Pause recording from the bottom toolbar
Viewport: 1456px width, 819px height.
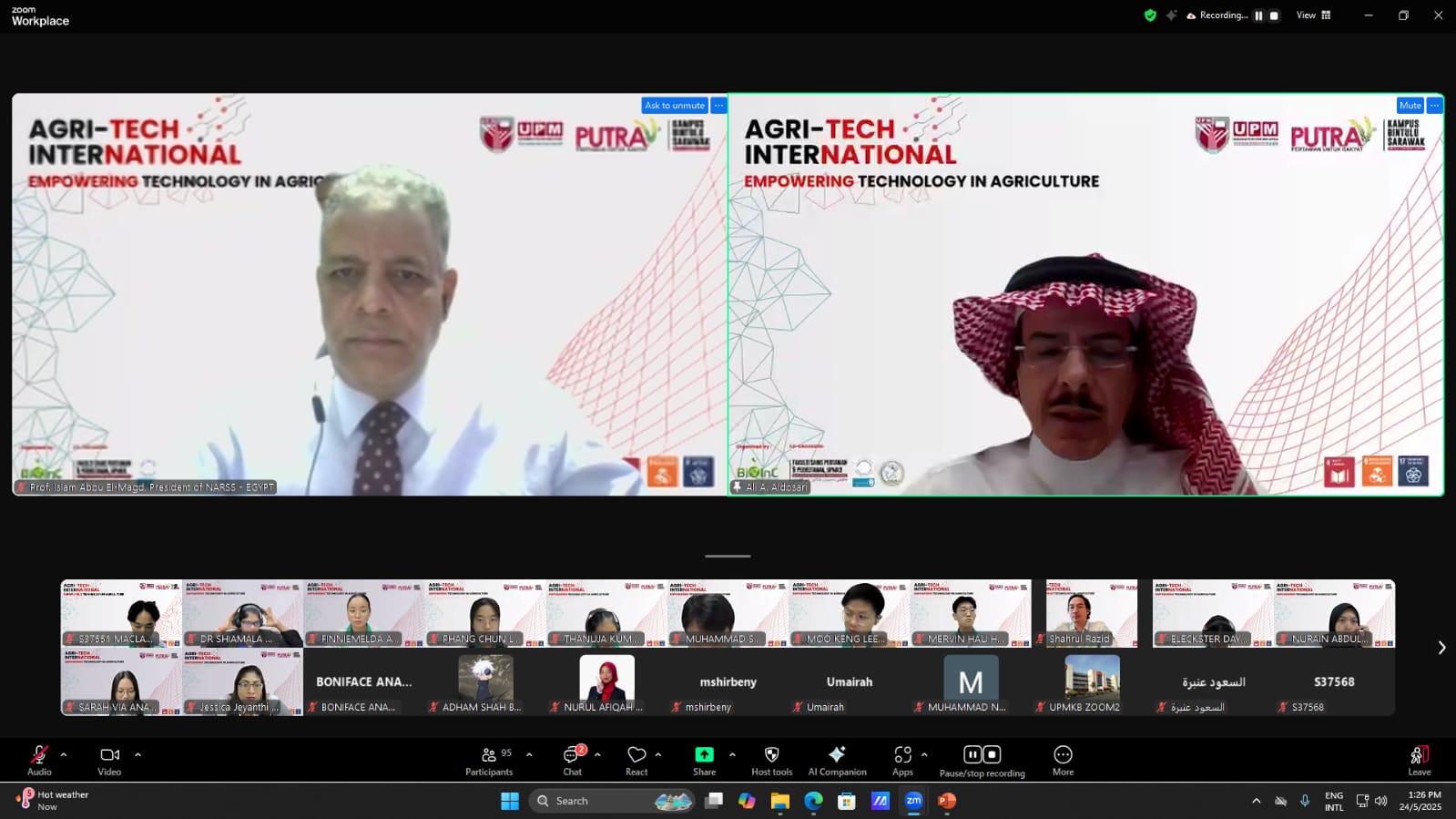click(972, 754)
